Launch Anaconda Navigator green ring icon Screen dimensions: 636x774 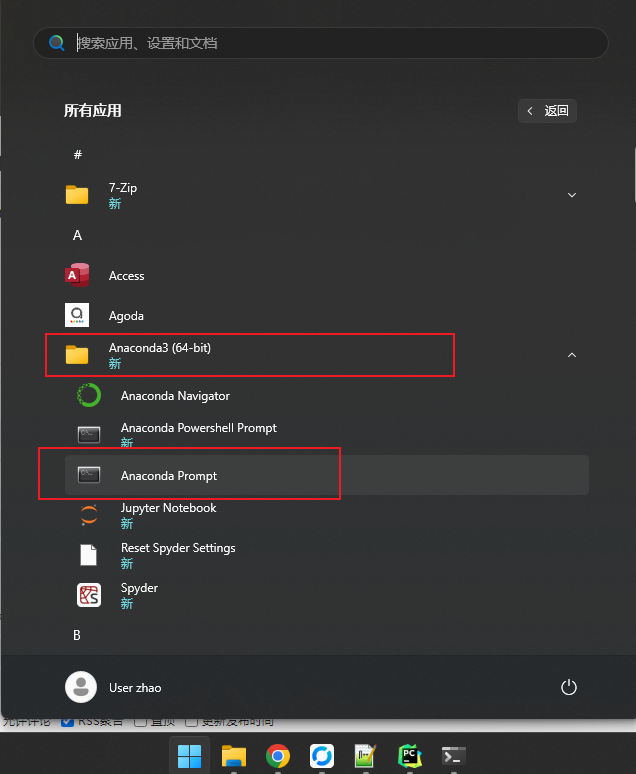pos(89,395)
